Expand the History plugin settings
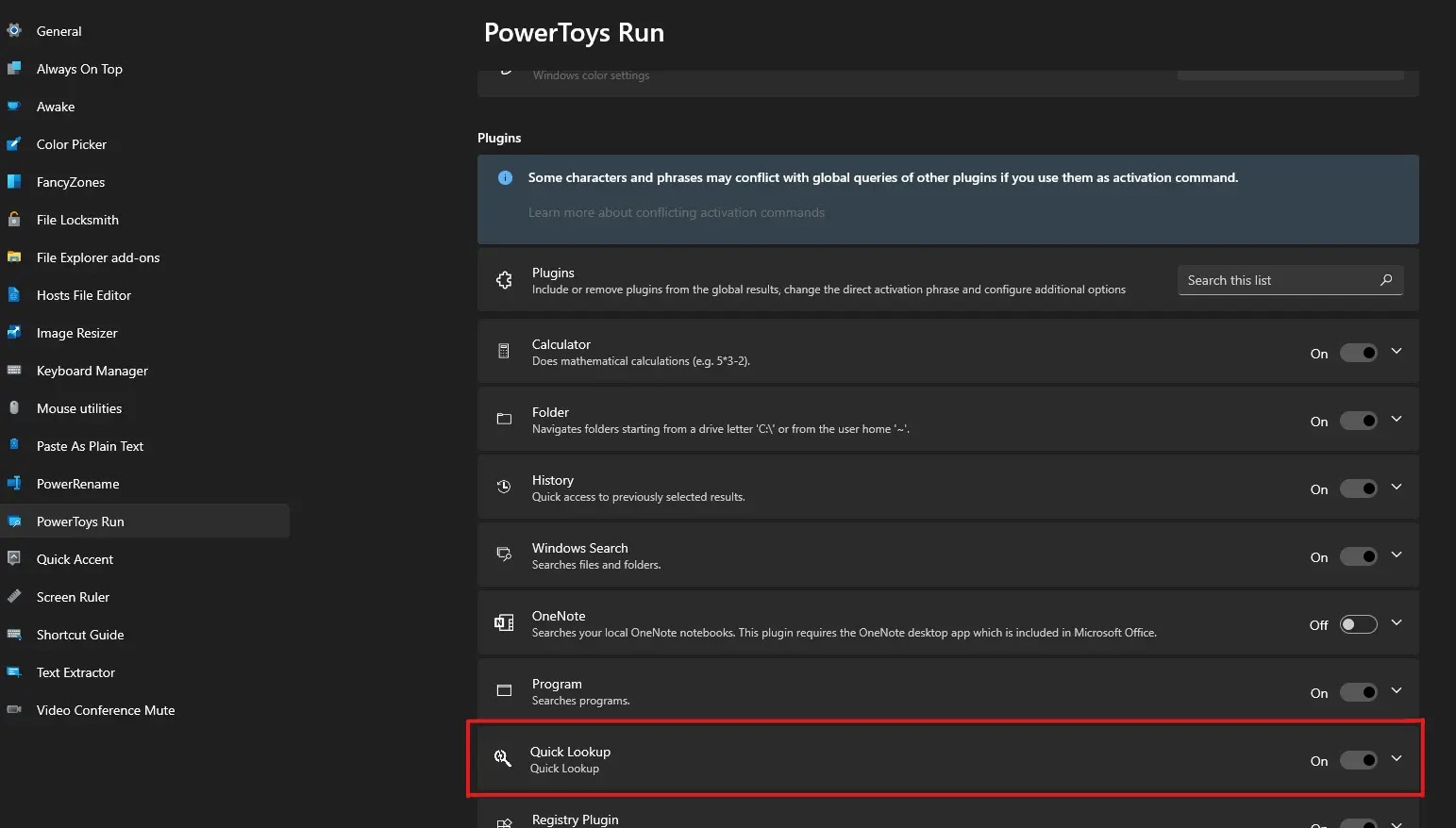Image resolution: width=1456 pixels, height=828 pixels. coord(1397,488)
